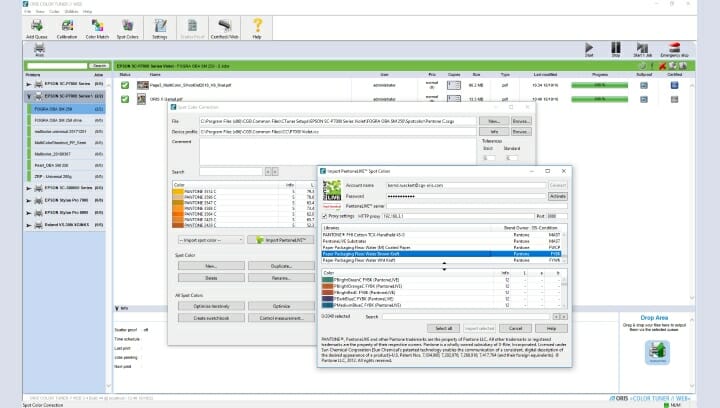Viewport: 720px width, 408px height.
Task: Expand the EPSON Stylus Pro 7900 printer node
Action: click(x=28, y=201)
